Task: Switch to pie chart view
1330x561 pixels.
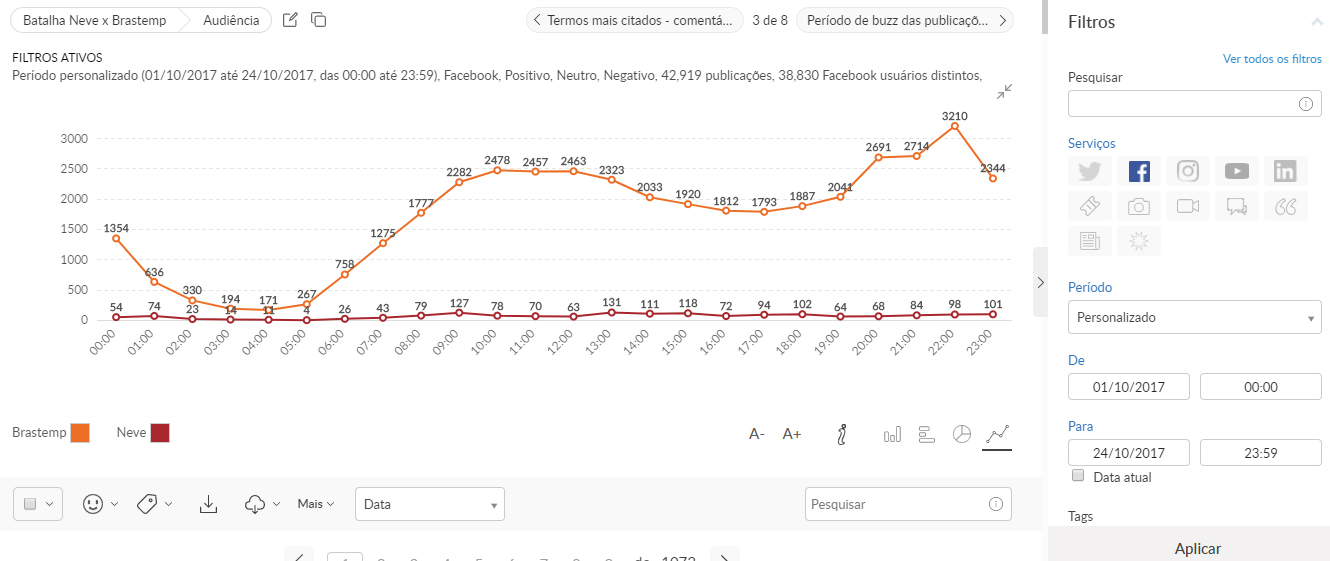Action: (961, 434)
